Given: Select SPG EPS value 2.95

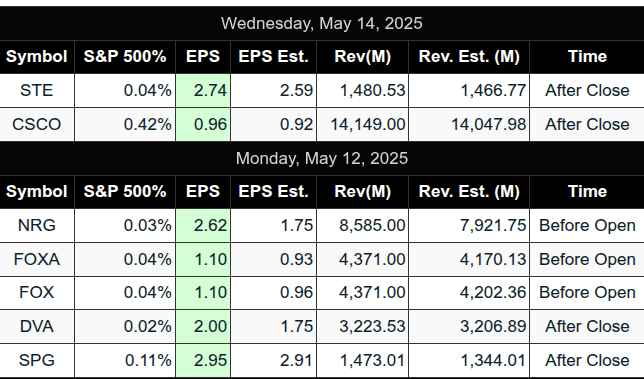Looking at the screenshot, I should click(203, 361).
